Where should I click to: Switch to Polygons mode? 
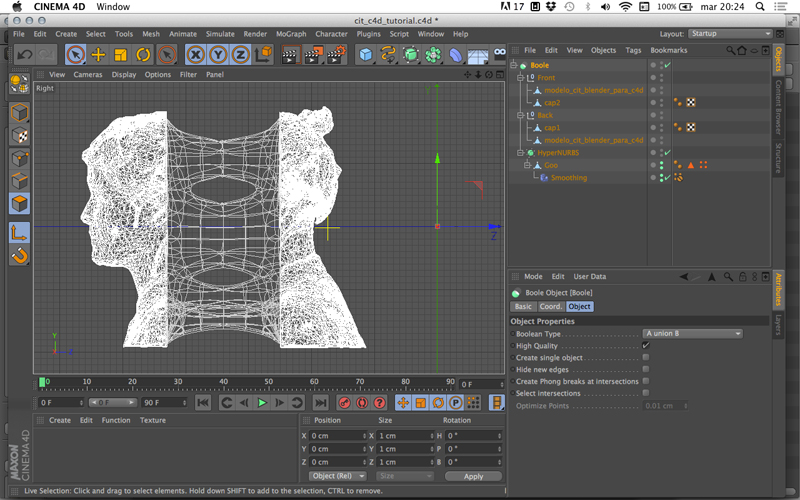click(x=19, y=204)
